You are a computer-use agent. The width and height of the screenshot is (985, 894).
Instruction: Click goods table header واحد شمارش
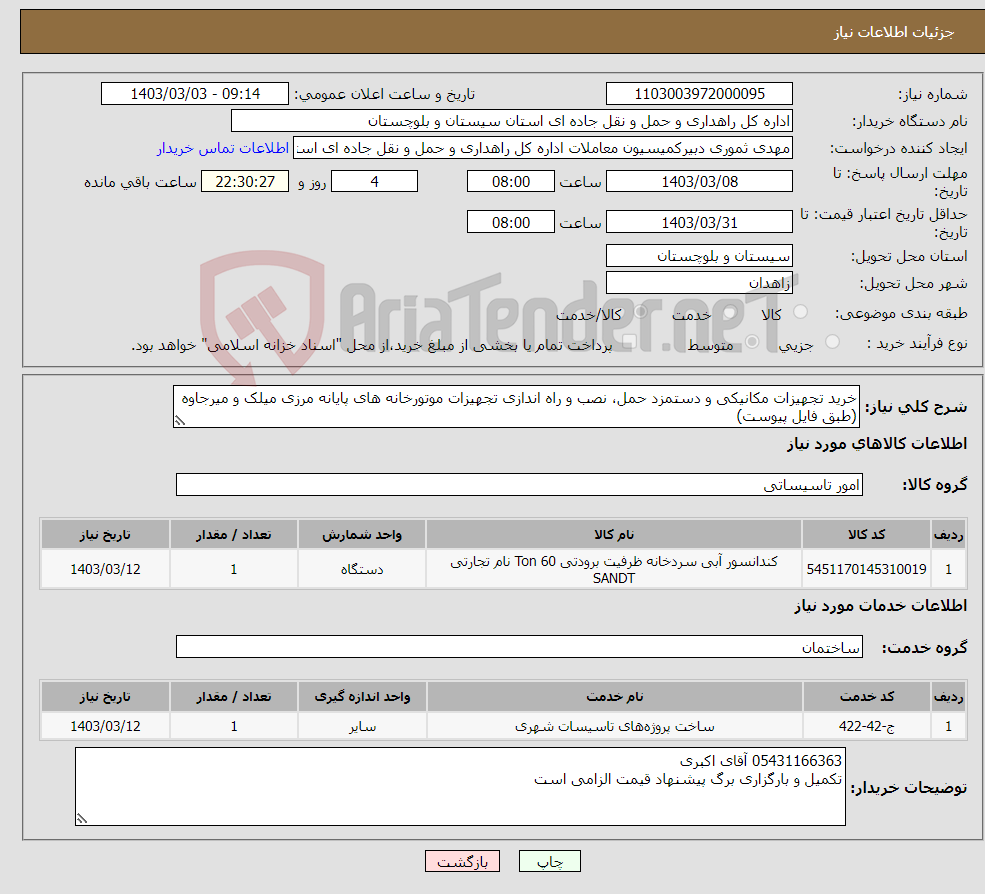tap(362, 535)
